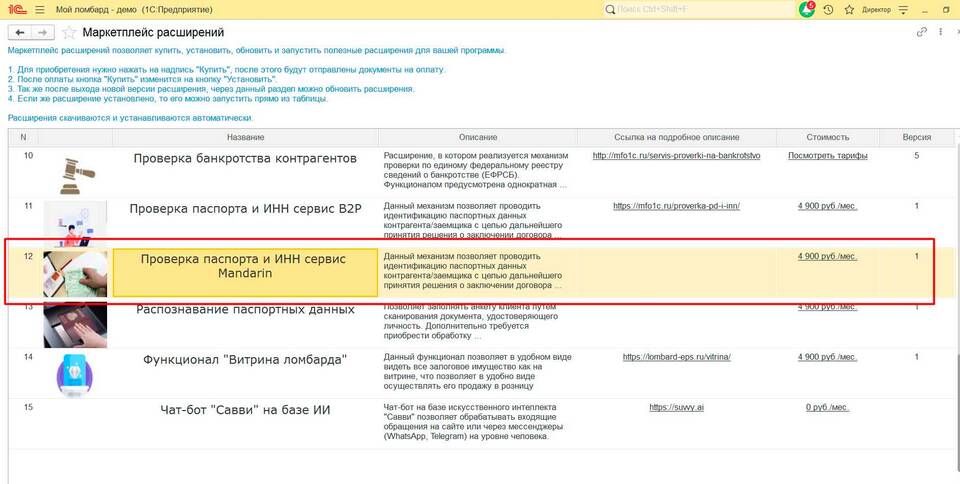
Task: Open the history clock icon
Action: tap(828, 9)
